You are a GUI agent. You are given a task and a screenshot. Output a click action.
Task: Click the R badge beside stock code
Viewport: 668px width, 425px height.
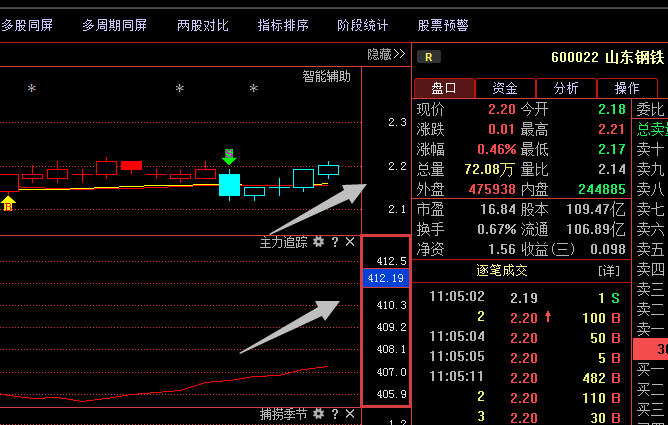coord(429,57)
